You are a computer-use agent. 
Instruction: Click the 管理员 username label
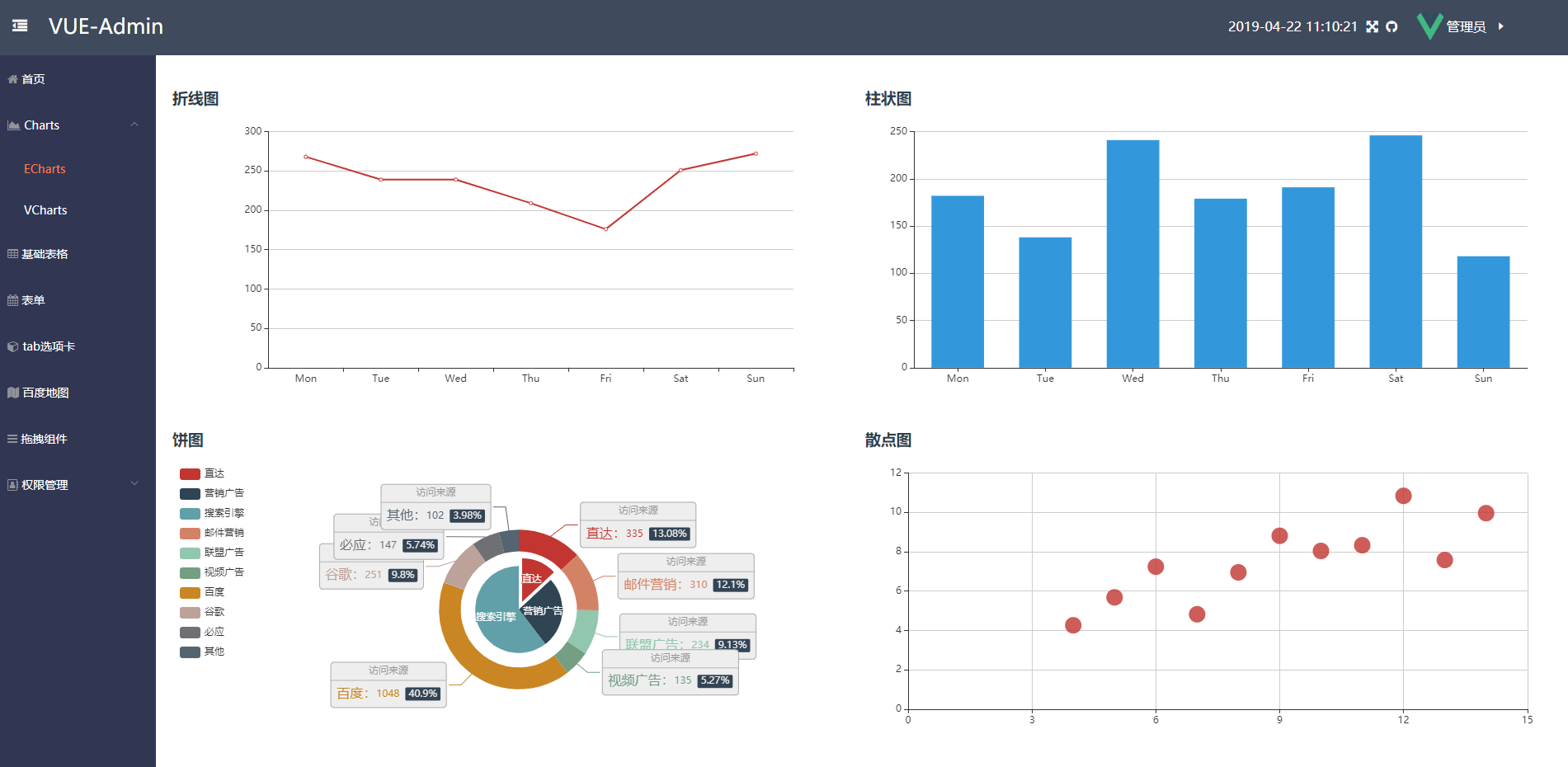[1466, 27]
